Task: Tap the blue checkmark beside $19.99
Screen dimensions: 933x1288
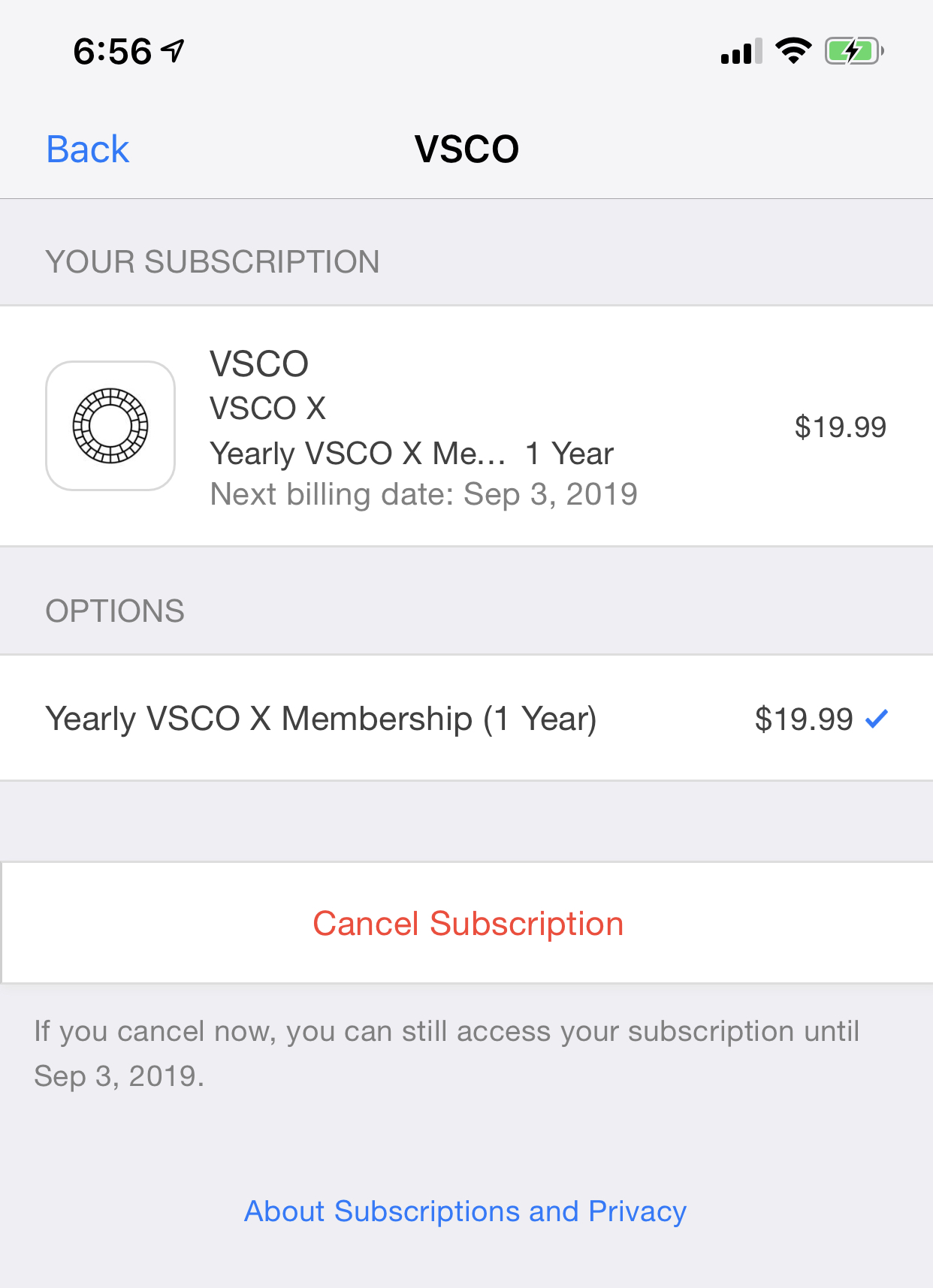Action: pyautogui.click(x=877, y=719)
